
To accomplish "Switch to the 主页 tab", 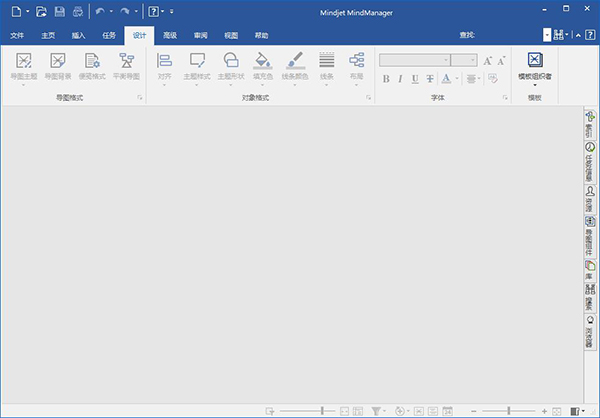I will [x=48, y=36].
